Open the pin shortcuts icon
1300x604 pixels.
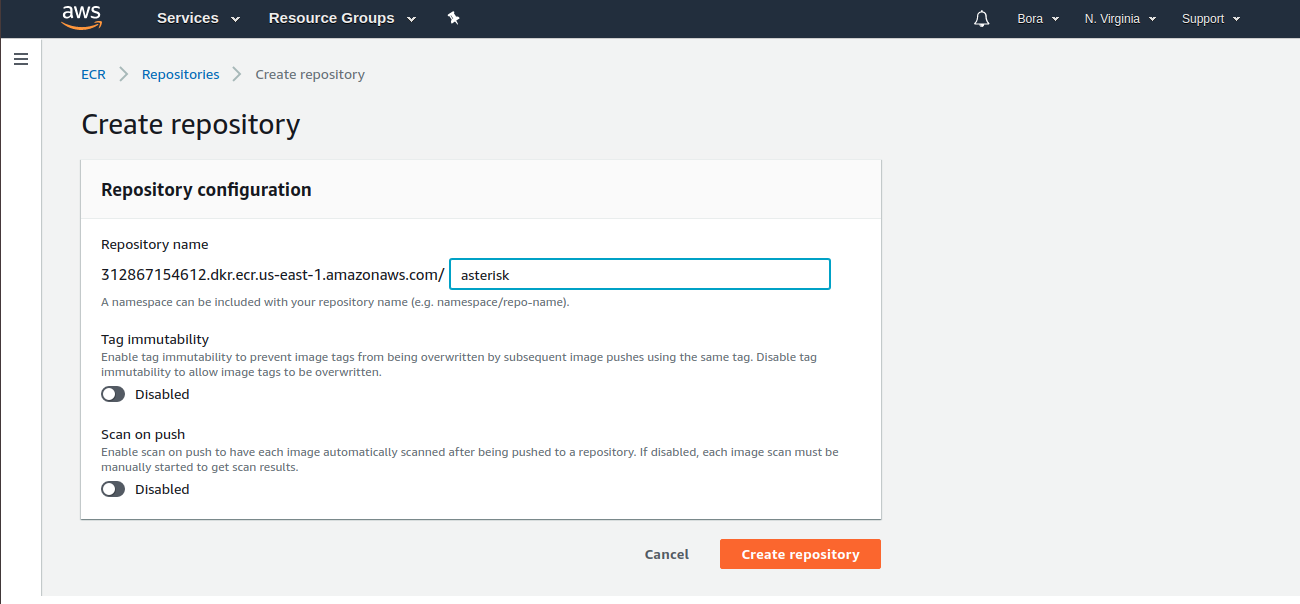pyautogui.click(x=453, y=18)
